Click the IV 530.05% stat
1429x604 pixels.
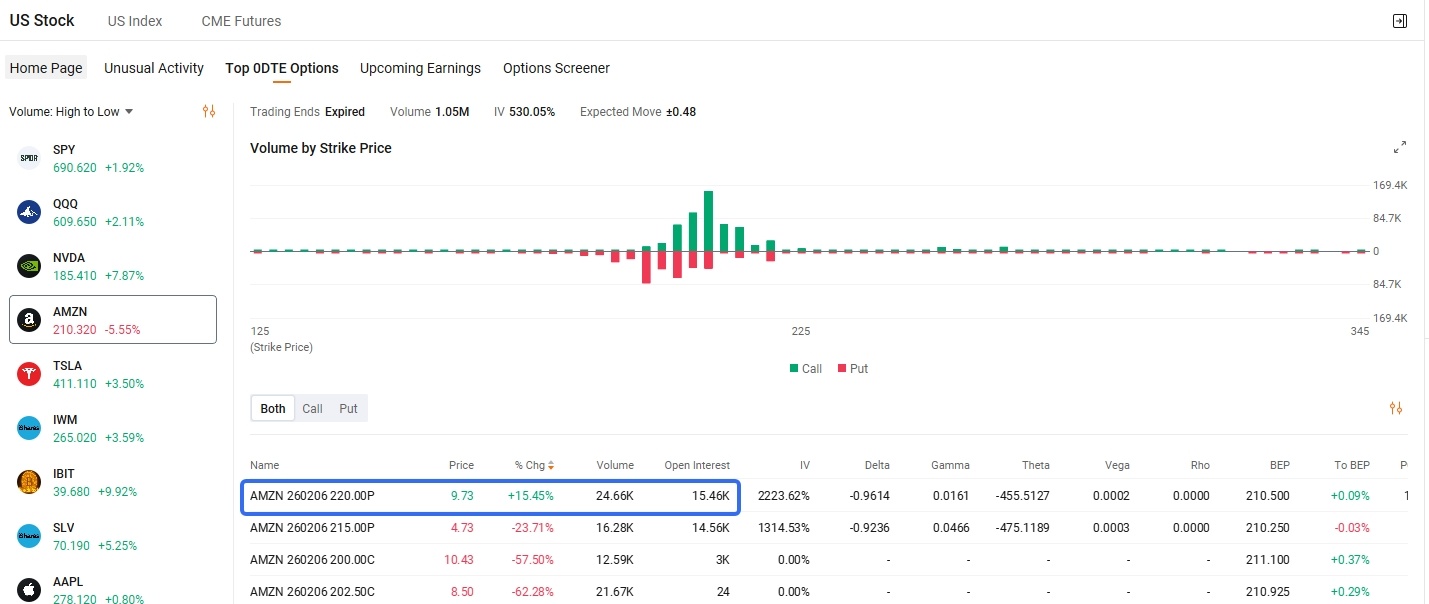coord(524,111)
